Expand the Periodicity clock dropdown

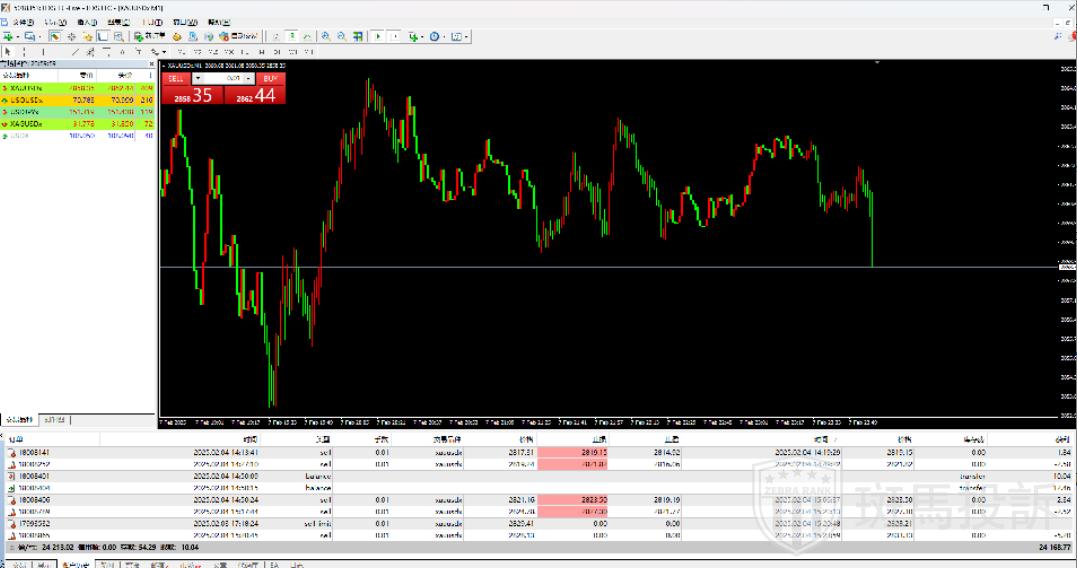coord(445,37)
